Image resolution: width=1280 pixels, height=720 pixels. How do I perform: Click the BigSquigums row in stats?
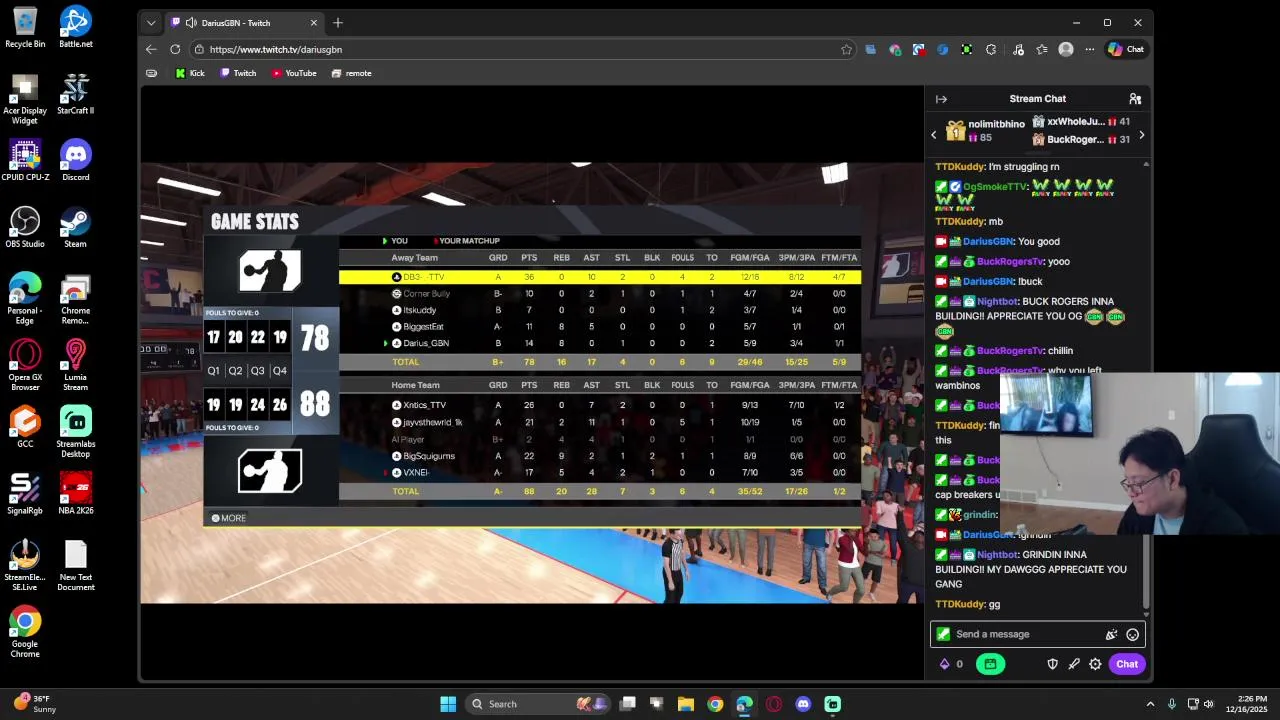point(599,456)
